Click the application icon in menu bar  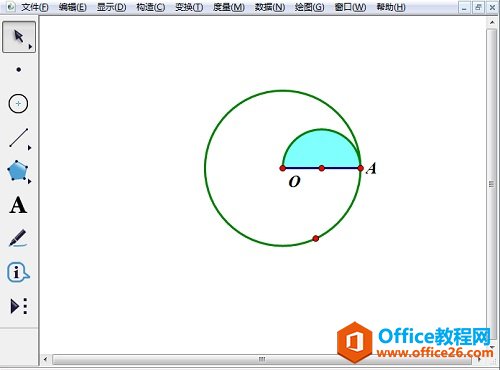click(x=11, y=7)
